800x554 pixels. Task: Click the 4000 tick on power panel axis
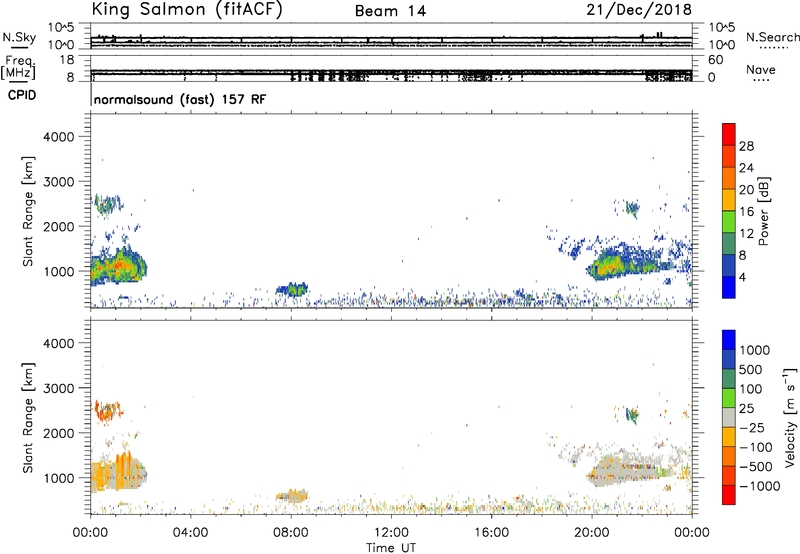[59, 137]
